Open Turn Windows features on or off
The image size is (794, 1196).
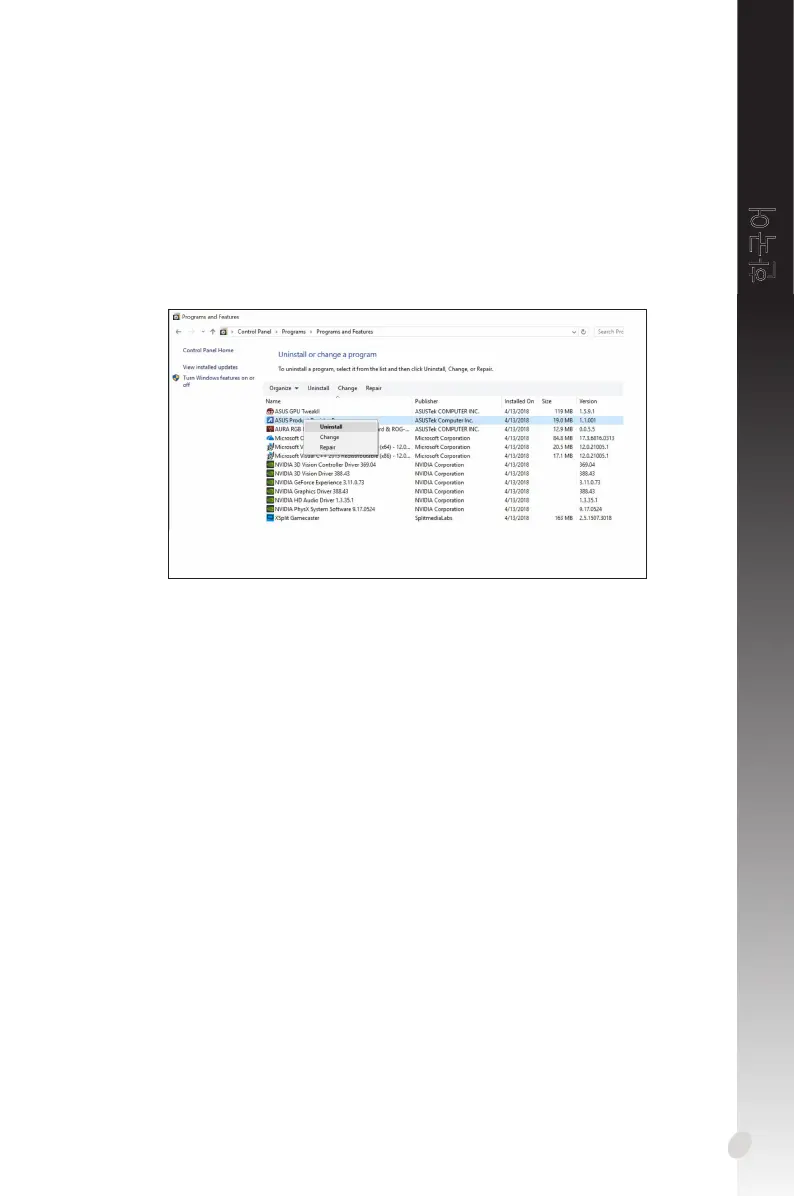219,381
